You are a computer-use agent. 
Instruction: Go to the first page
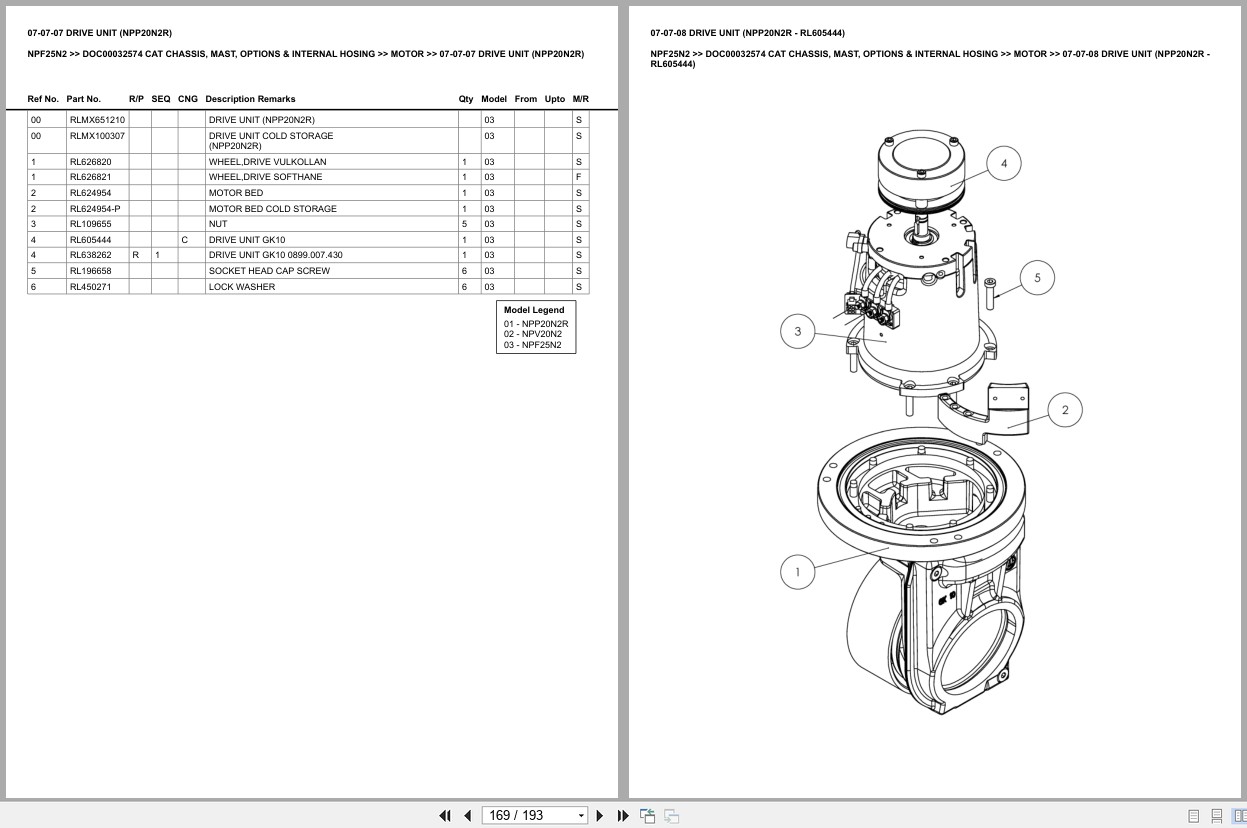click(x=445, y=816)
